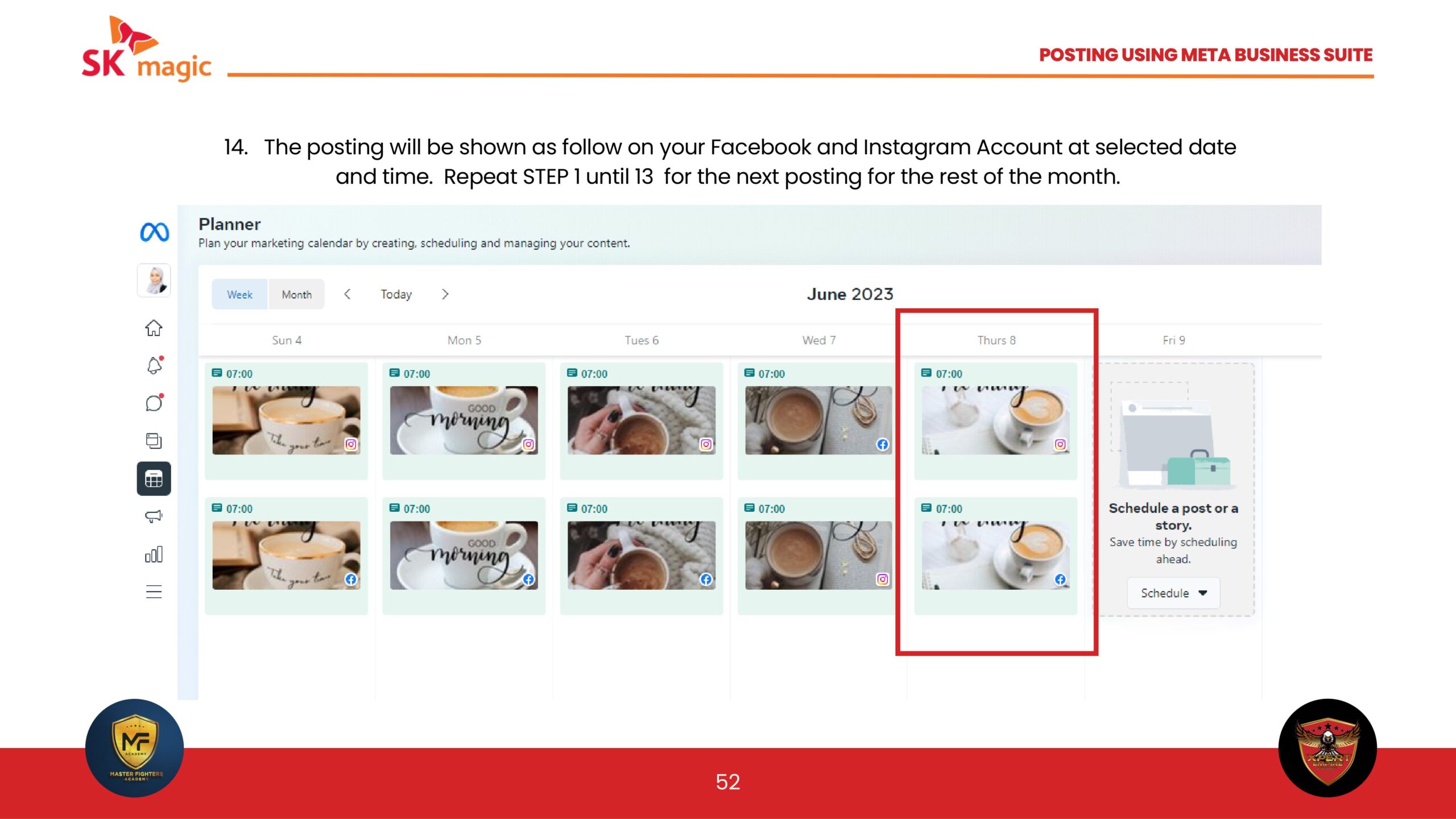
Task: Switch to Month view
Action: [x=297, y=295]
